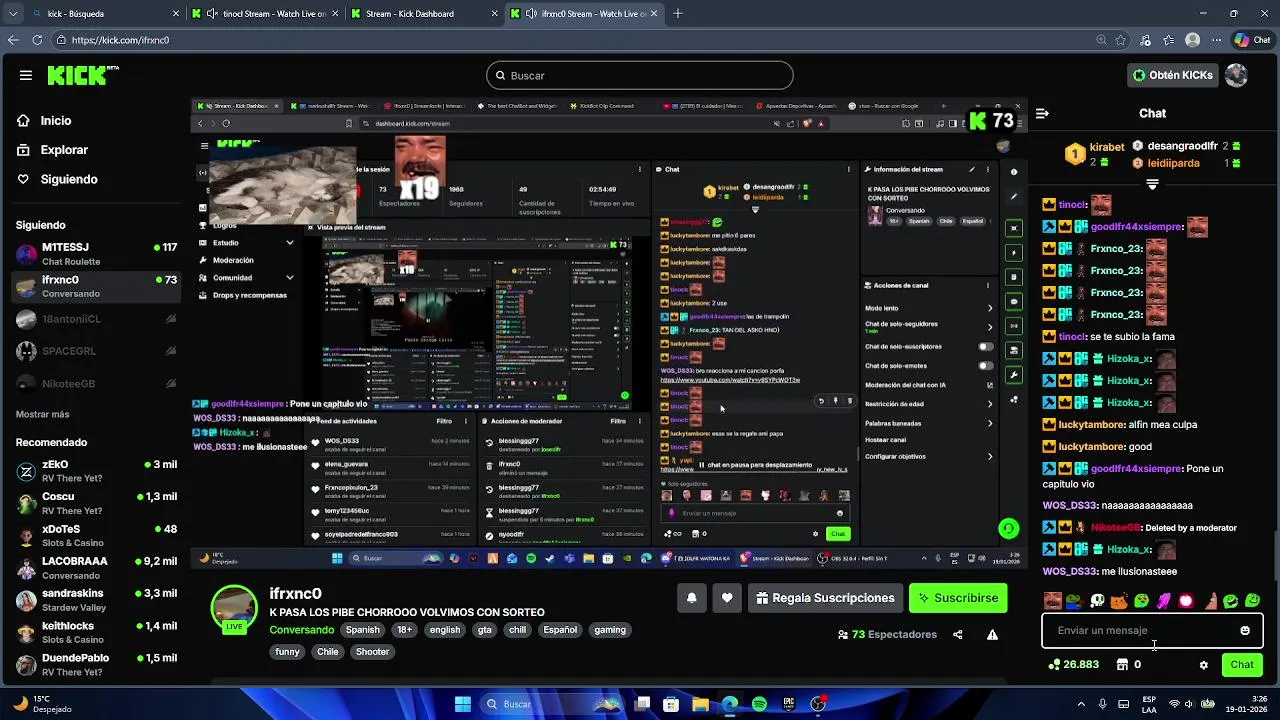Select the 18+ tag
The height and width of the screenshot is (720, 1280).
[x=404, y=630]
